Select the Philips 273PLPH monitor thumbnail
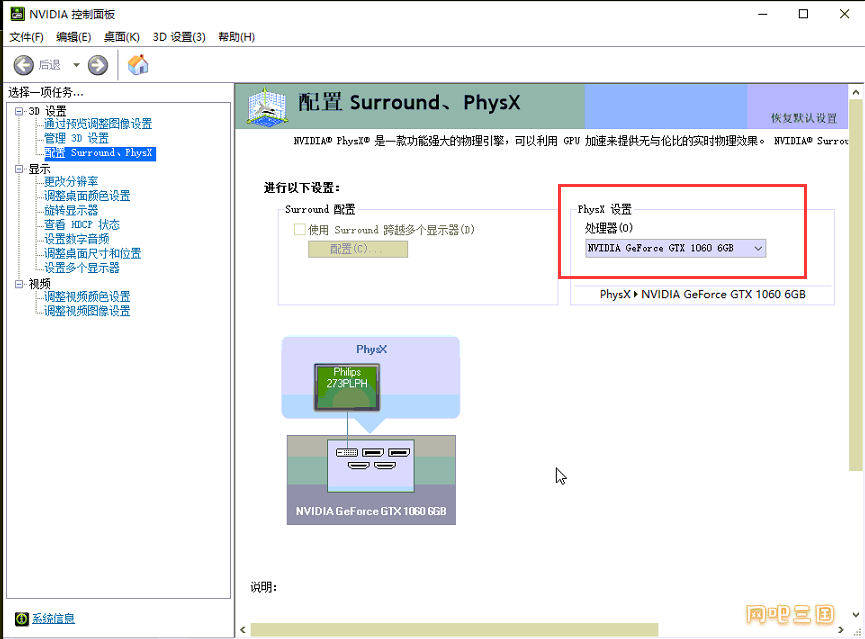 (x=347, y=387)
